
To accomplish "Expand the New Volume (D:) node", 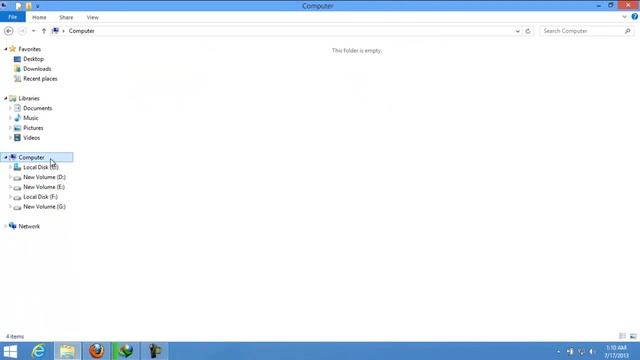I will coord(10,177).
